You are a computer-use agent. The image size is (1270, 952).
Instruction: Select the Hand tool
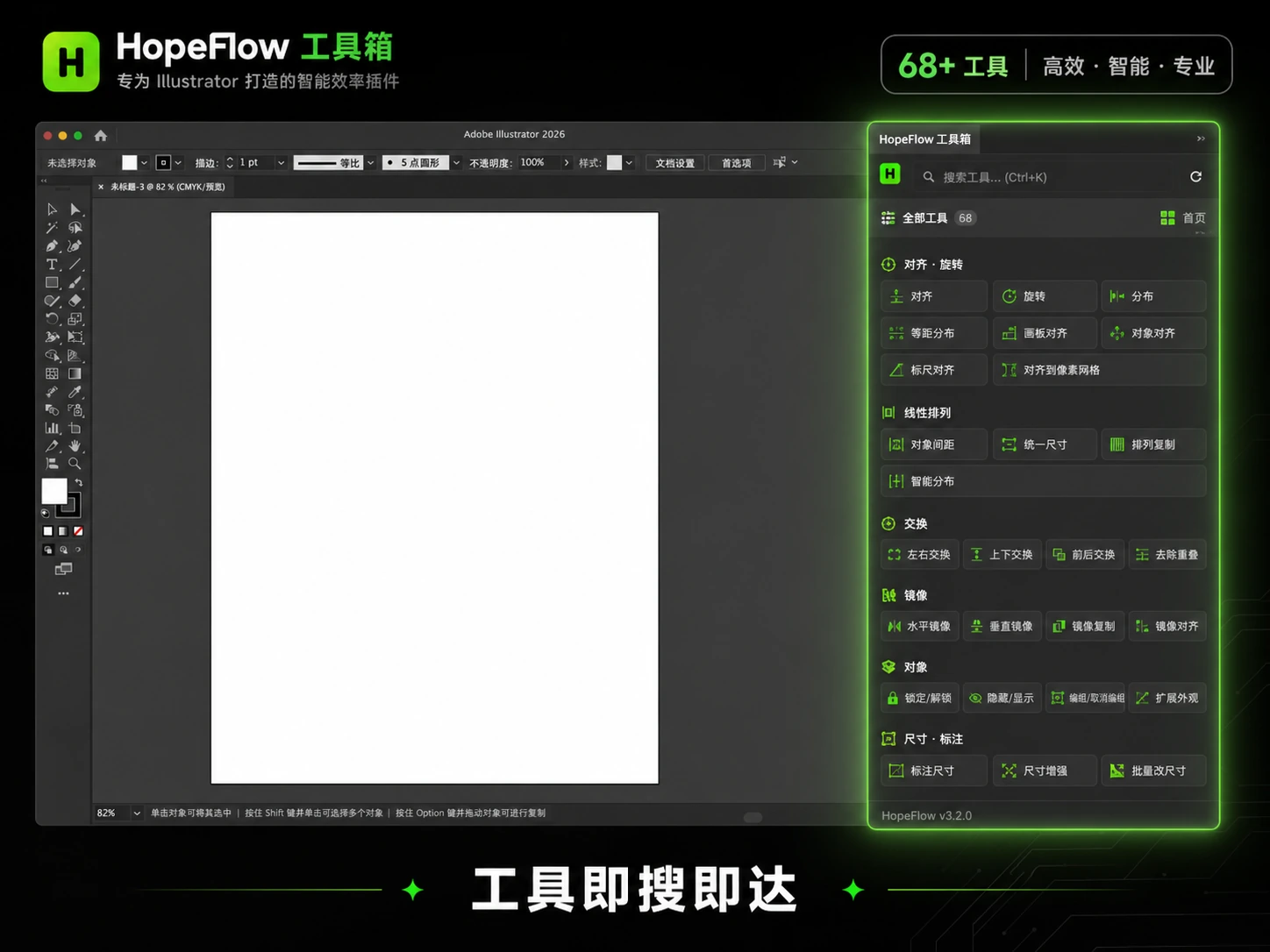click(75, 446)
